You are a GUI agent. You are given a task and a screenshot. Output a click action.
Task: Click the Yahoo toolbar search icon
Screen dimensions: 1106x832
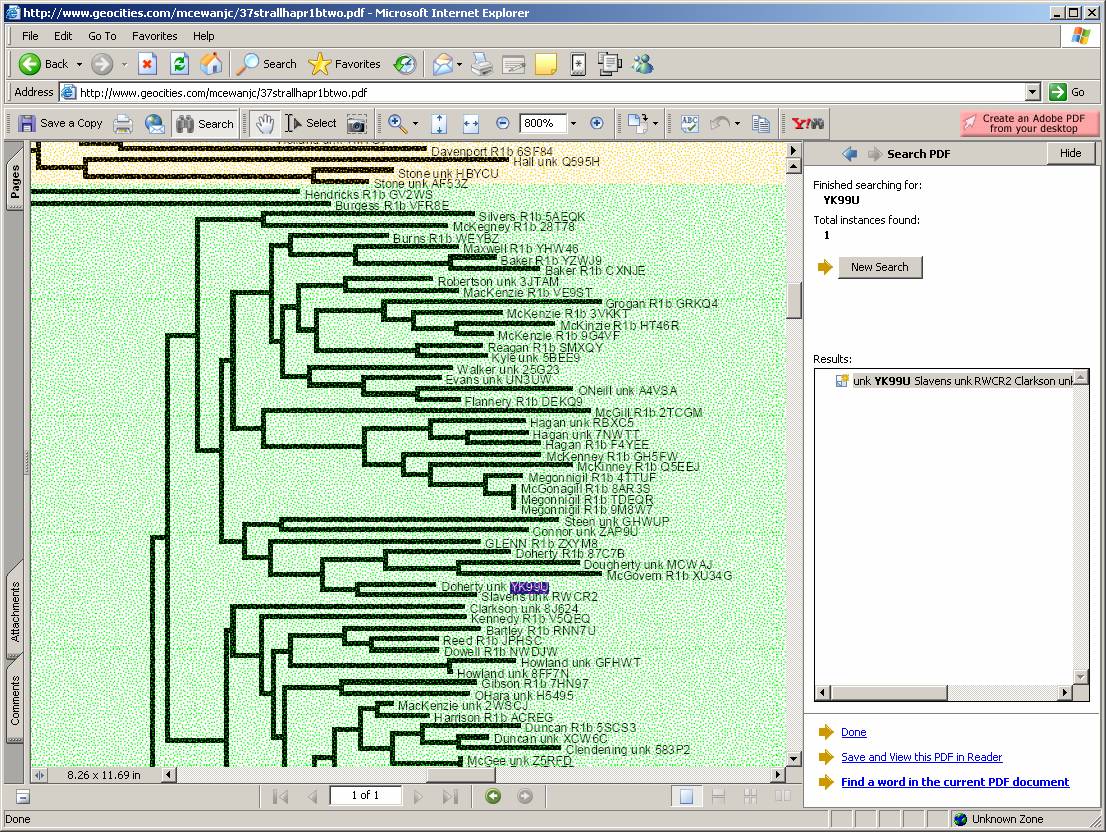pos(808,124)
